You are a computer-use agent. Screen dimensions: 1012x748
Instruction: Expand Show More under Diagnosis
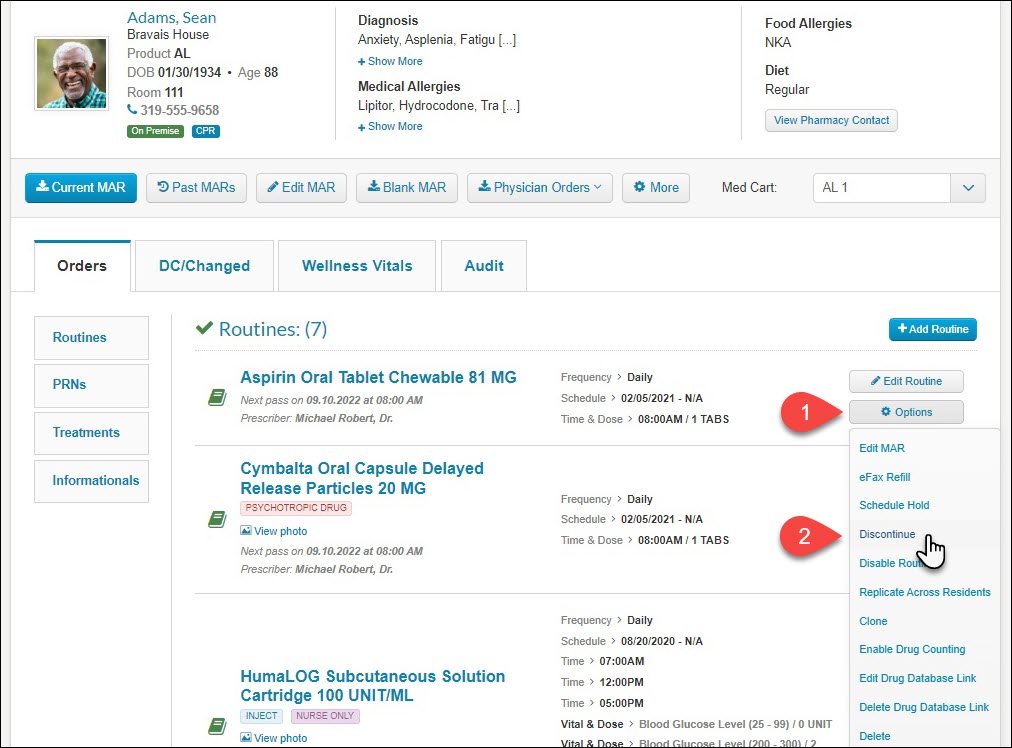click(x=389, y=61)
